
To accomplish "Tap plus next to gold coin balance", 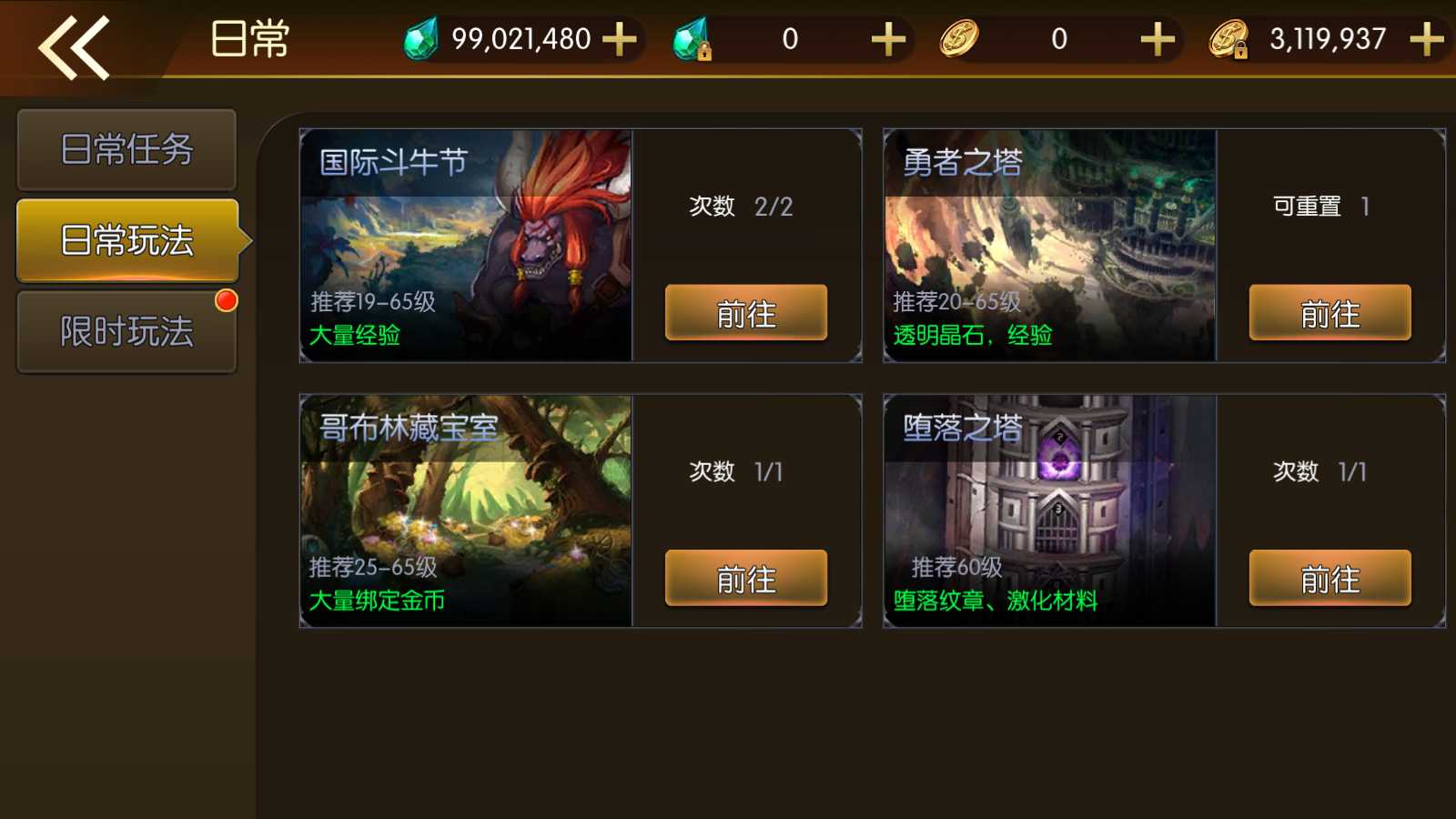I will [1158, 39].
